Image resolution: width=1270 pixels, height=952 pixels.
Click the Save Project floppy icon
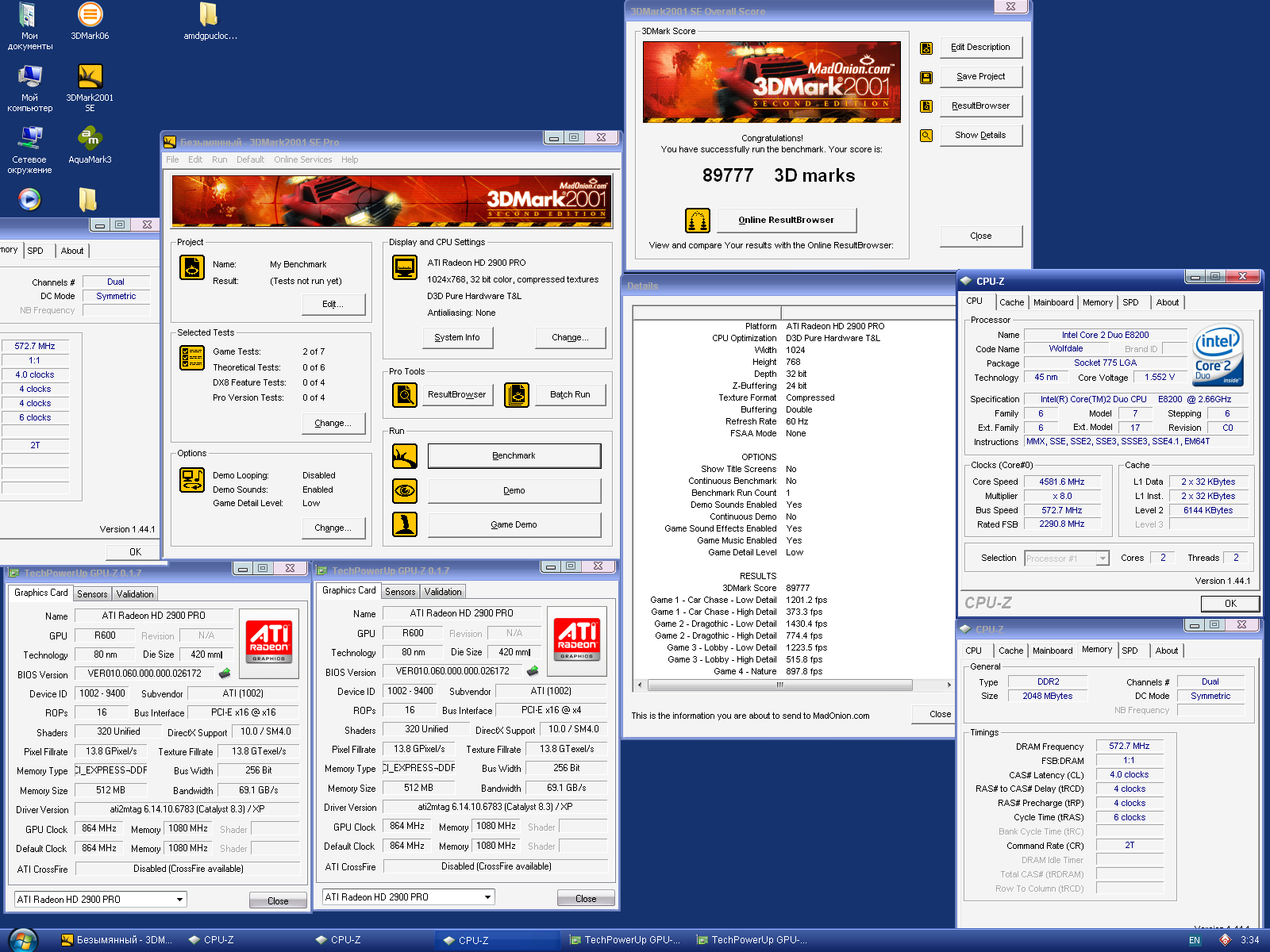coord(926,77)
